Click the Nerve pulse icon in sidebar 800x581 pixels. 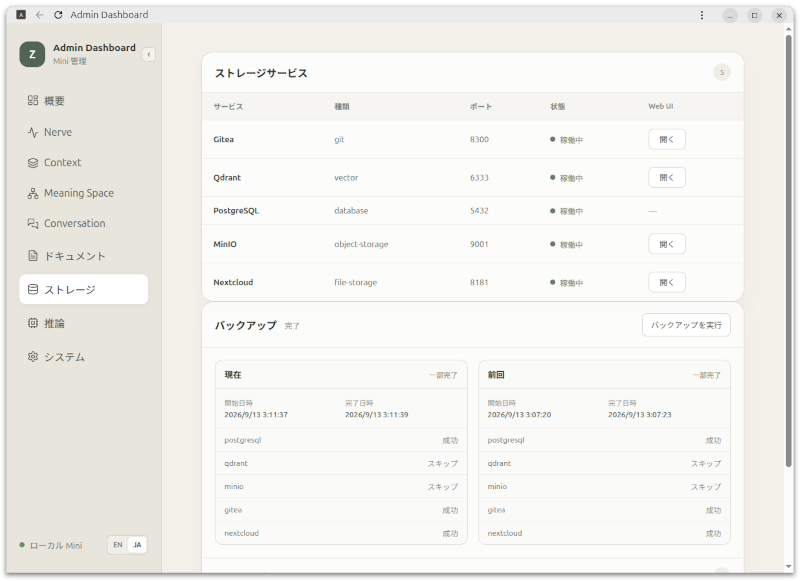coord(33,132)
